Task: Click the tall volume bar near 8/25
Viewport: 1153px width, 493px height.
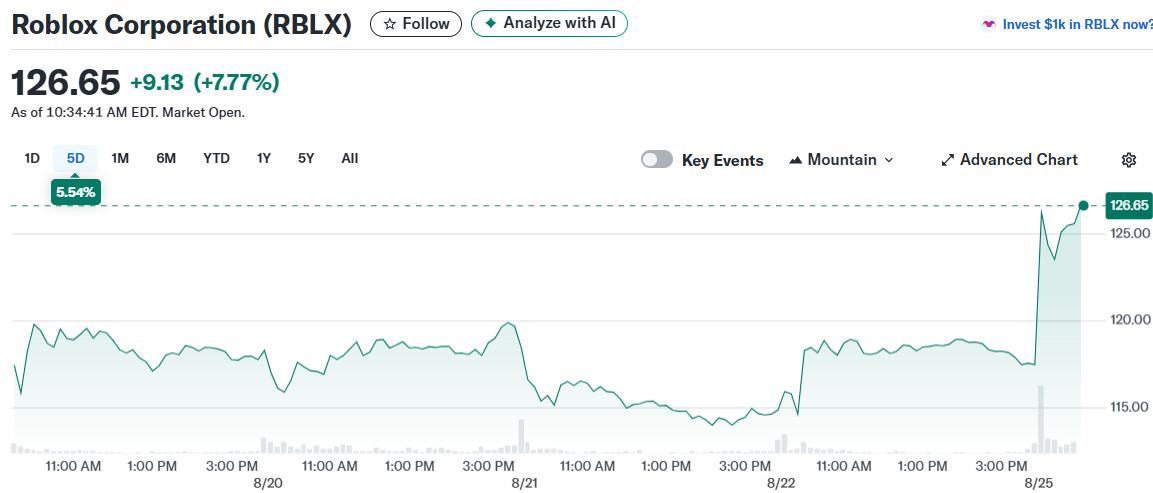Action: (1041, 419)
